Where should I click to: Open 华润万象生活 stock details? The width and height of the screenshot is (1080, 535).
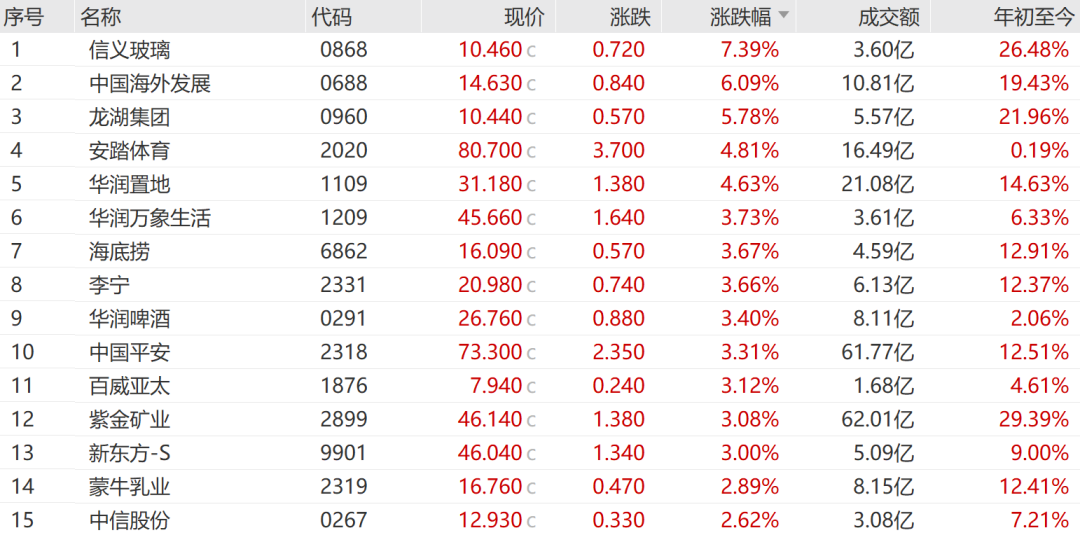pyautogui.click(x=150, y=218)
